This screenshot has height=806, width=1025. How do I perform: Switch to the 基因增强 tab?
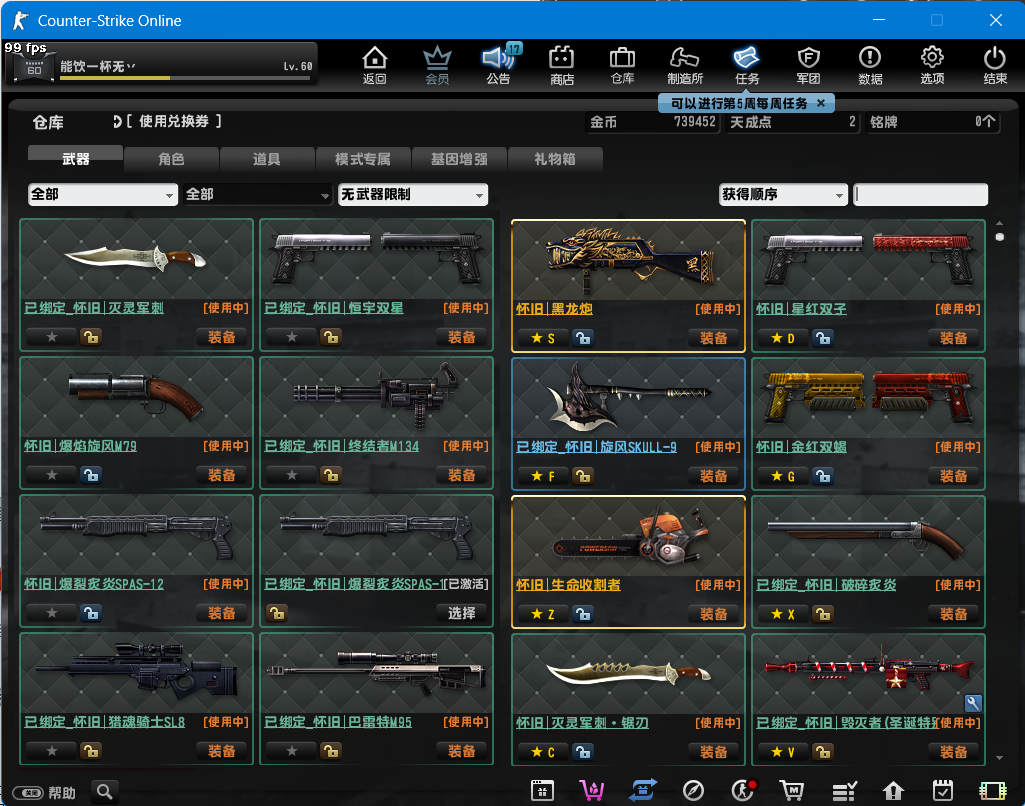[x=459, y=159]
